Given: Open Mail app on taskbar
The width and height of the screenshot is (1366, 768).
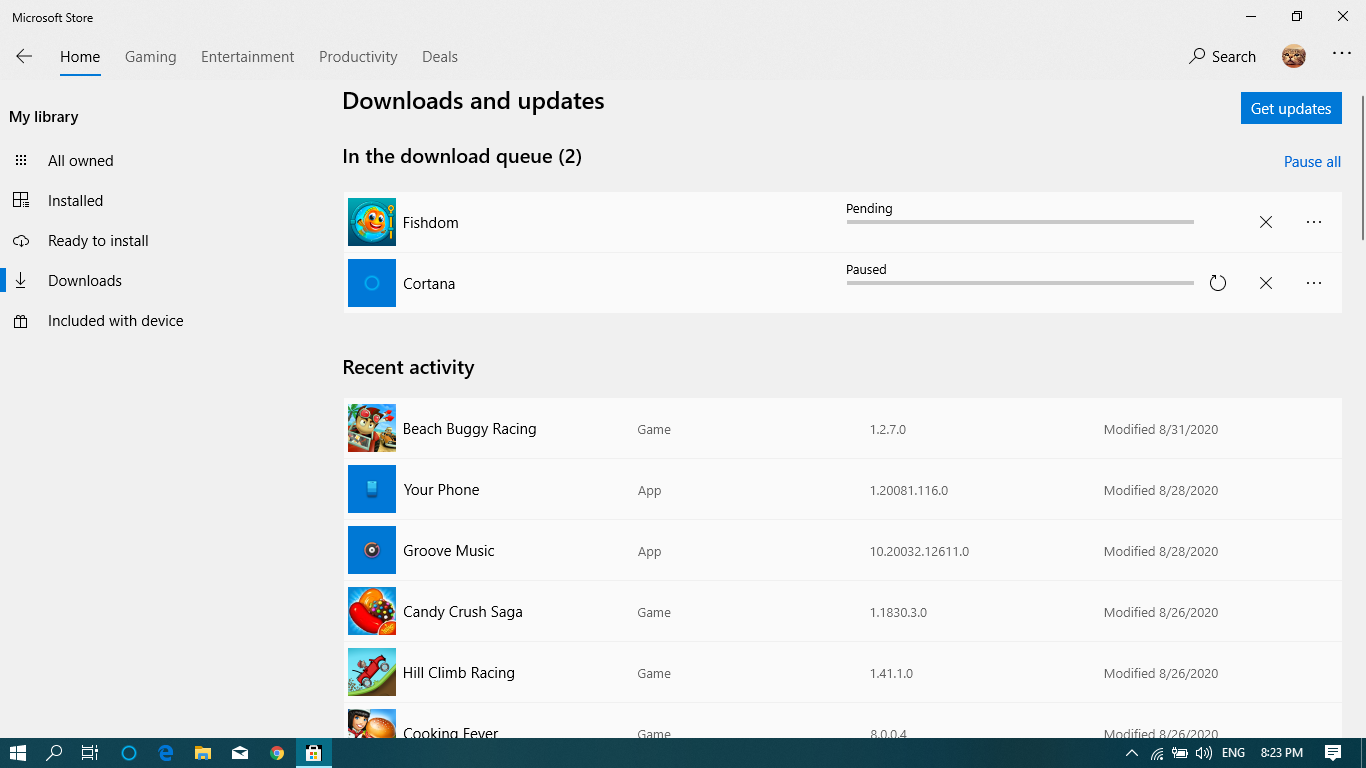Looking at the screenshot, I should pos(240,753).
